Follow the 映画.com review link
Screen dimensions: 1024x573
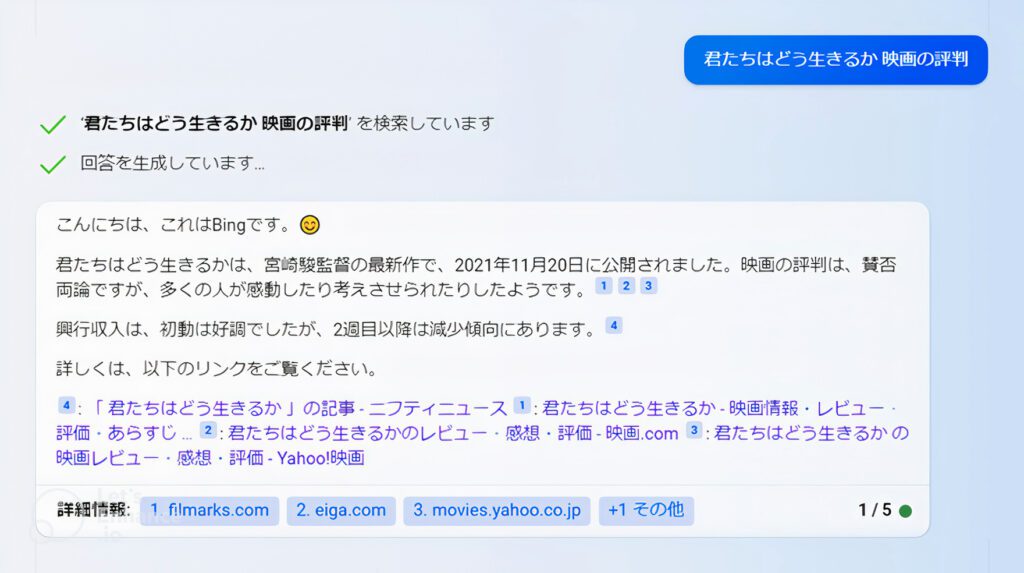coord(453,433)
